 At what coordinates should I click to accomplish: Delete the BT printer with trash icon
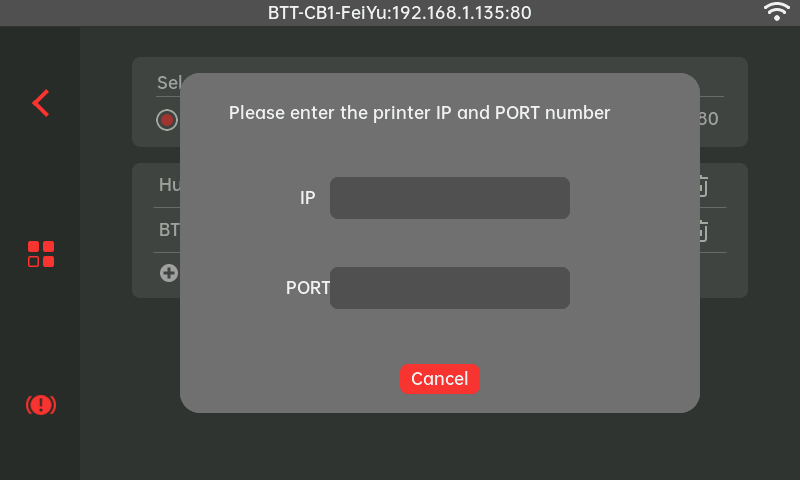pos(702,230)
